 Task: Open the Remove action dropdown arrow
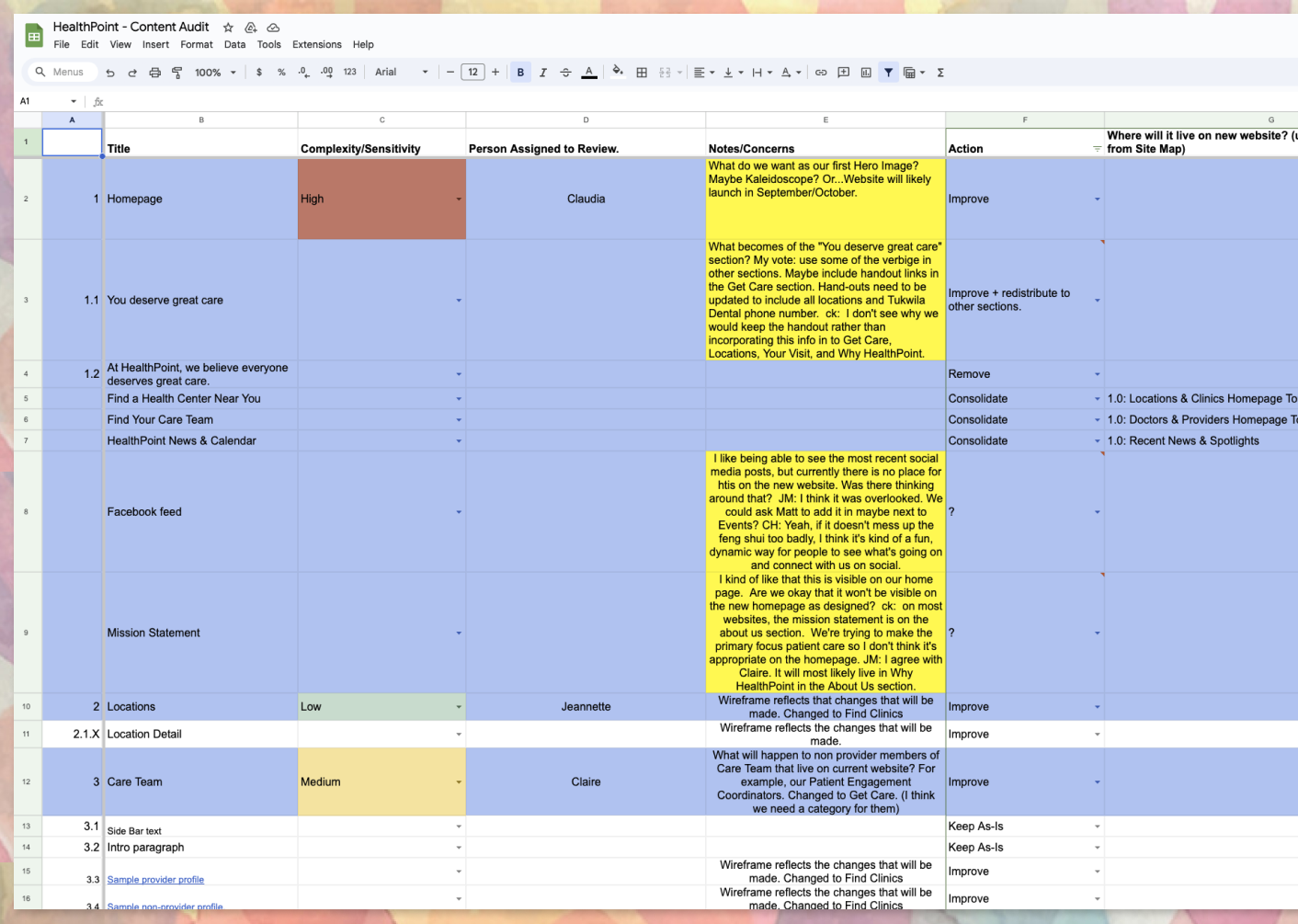click(x=1097, y=374)
